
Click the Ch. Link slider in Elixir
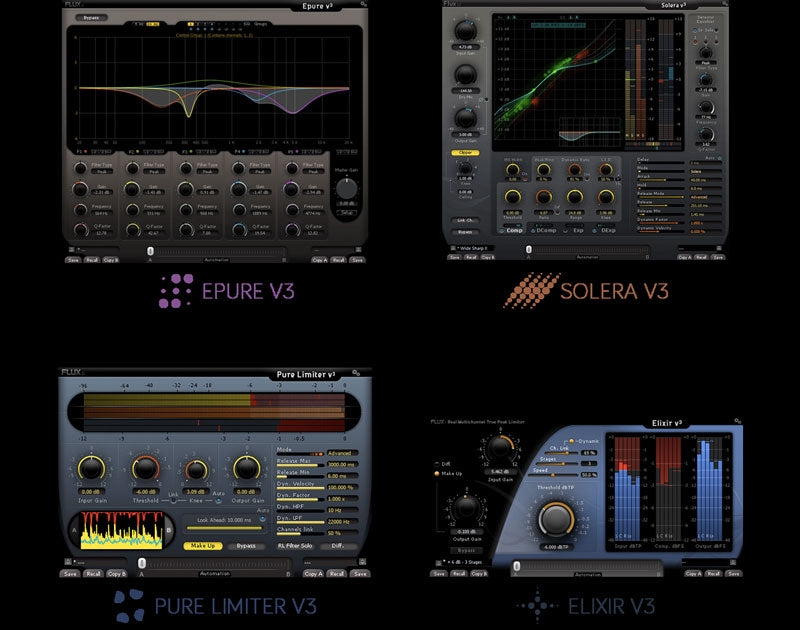pos(563,453)
